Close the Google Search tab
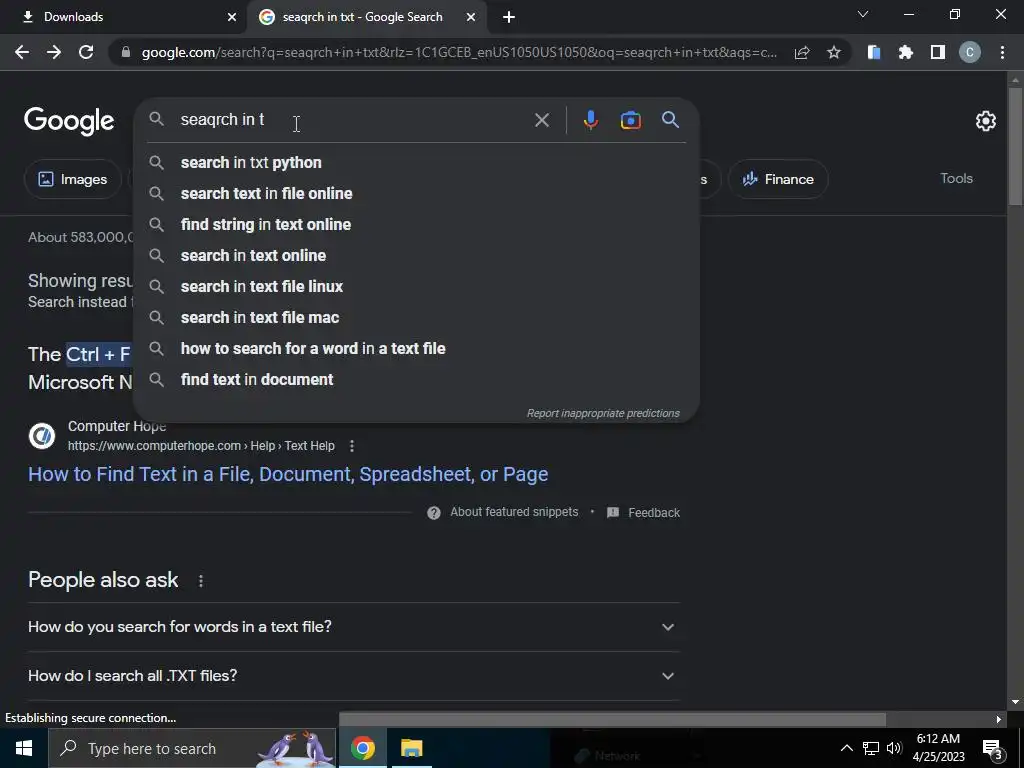The height and width of the screenshot is (768, 1024). (x=471, y=17)
